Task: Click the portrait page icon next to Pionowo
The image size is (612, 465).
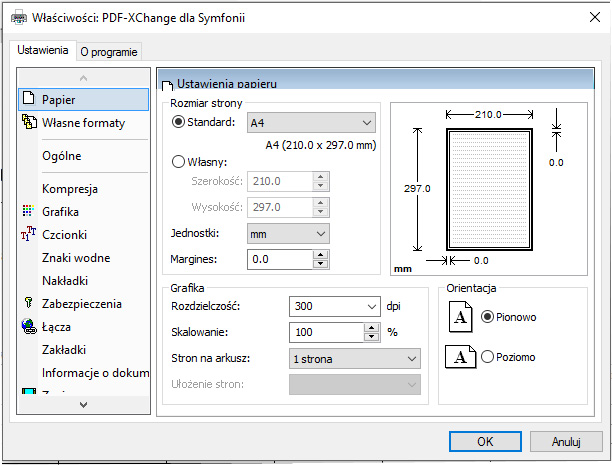Action: coord(460,317)
